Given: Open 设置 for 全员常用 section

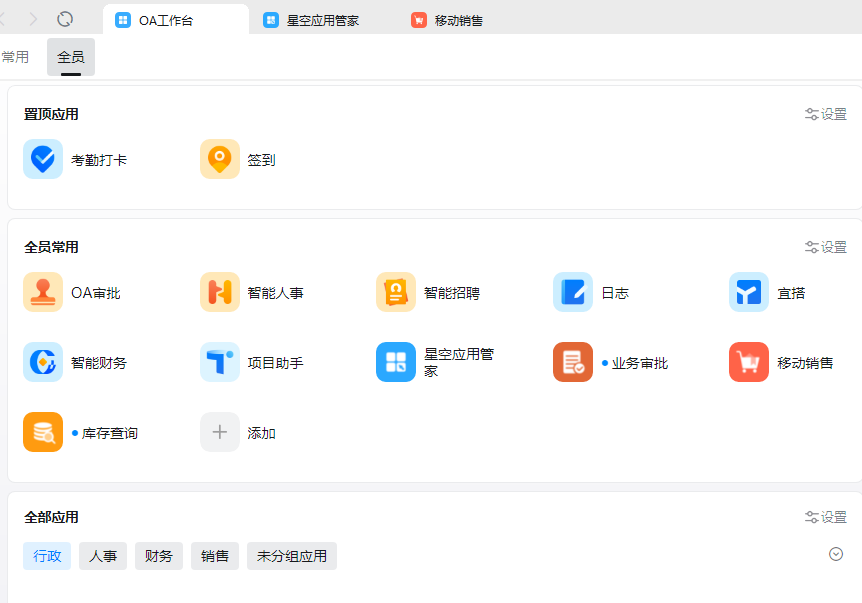Looking at the screenshot, I should pyautogui.click(x=826, y=247).
